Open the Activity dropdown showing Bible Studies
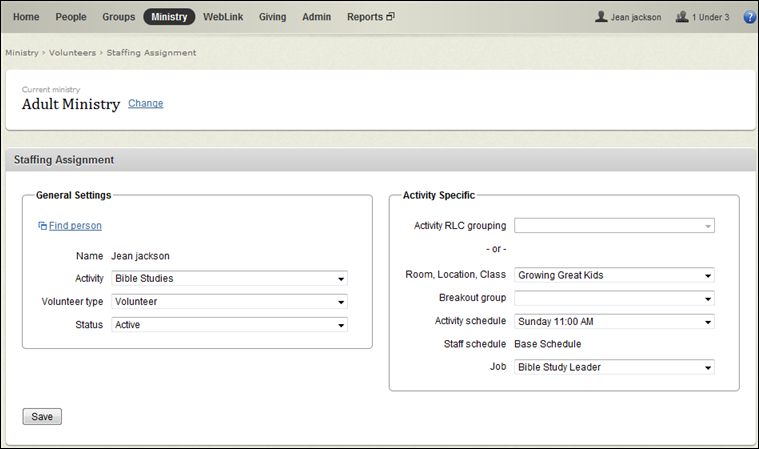 tap(229, 279)
